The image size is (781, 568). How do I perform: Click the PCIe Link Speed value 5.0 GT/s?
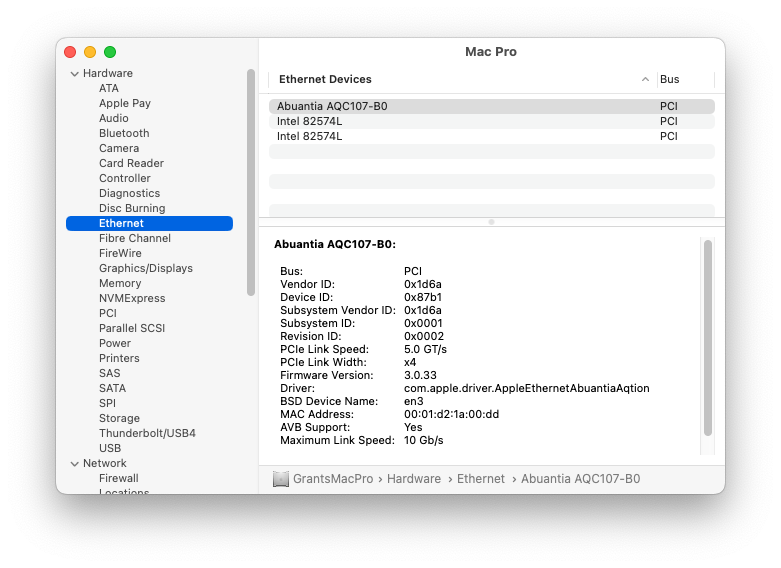[425, 349]
